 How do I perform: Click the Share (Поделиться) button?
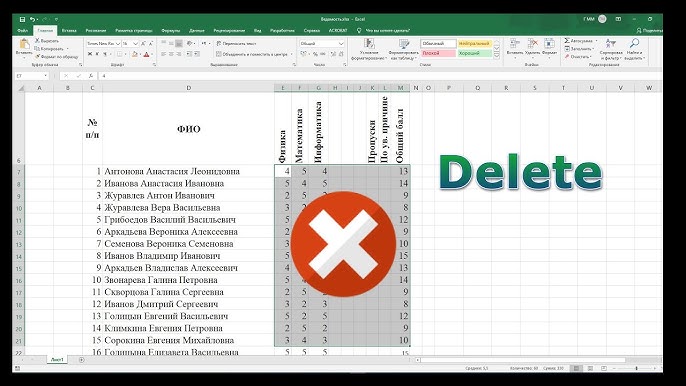click(650, 31)
